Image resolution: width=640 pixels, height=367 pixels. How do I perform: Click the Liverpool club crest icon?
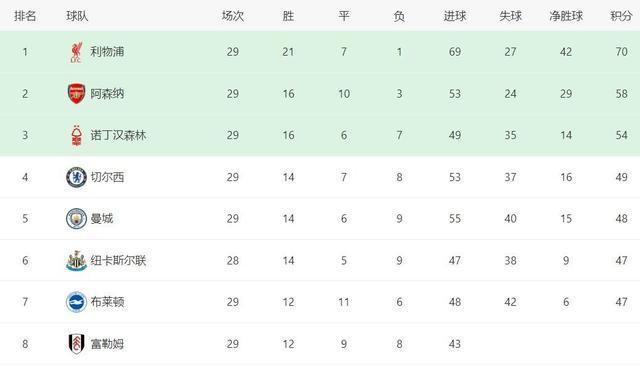[x=76, y=52]
